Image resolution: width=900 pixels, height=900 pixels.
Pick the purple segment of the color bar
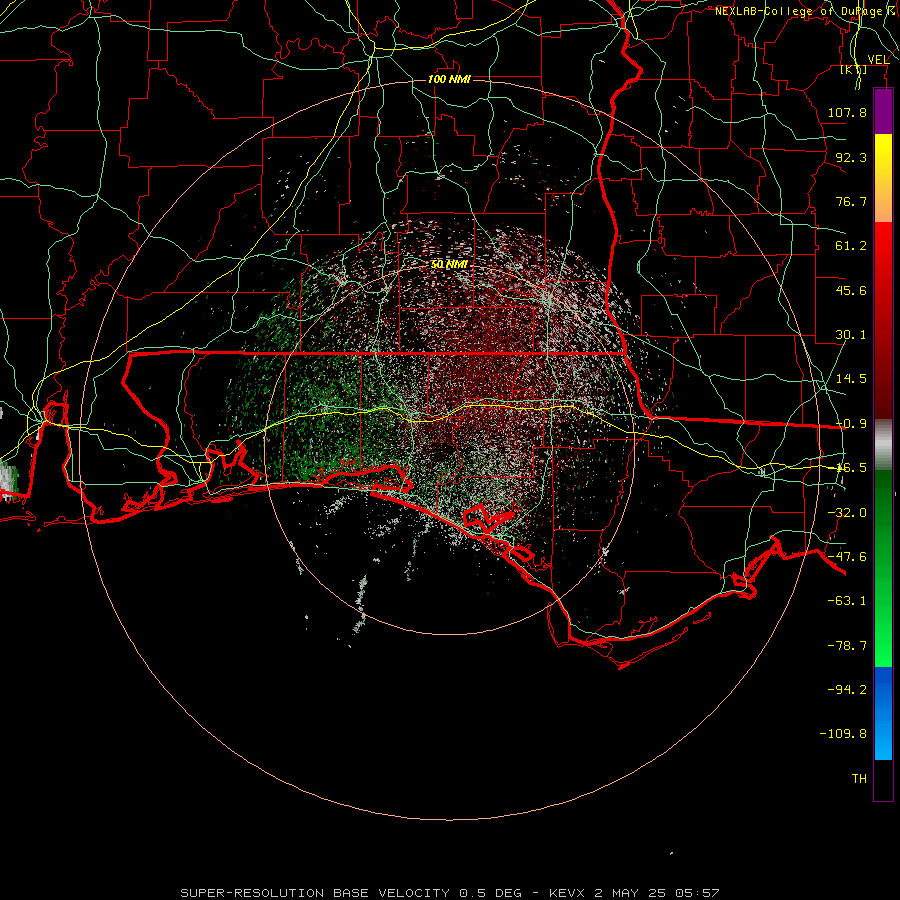[x=883, y=112]
